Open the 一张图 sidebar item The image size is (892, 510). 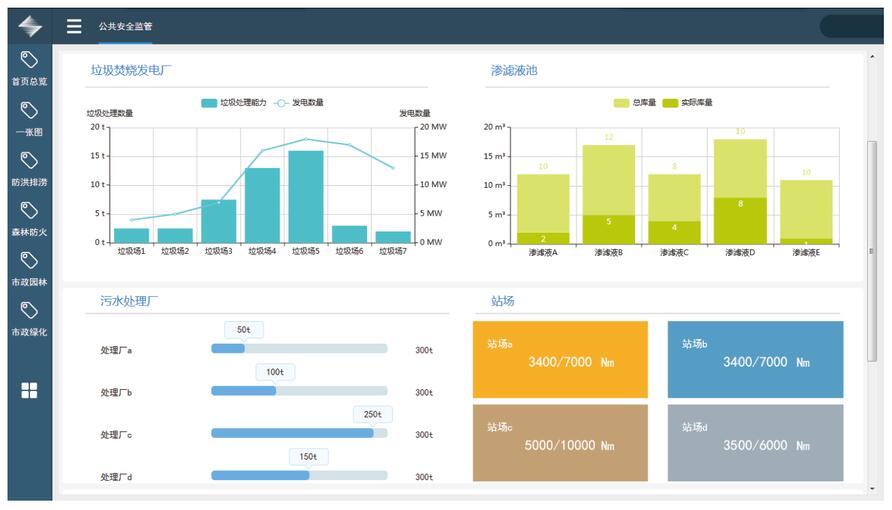pyautogui.click(x=29, y=117)
